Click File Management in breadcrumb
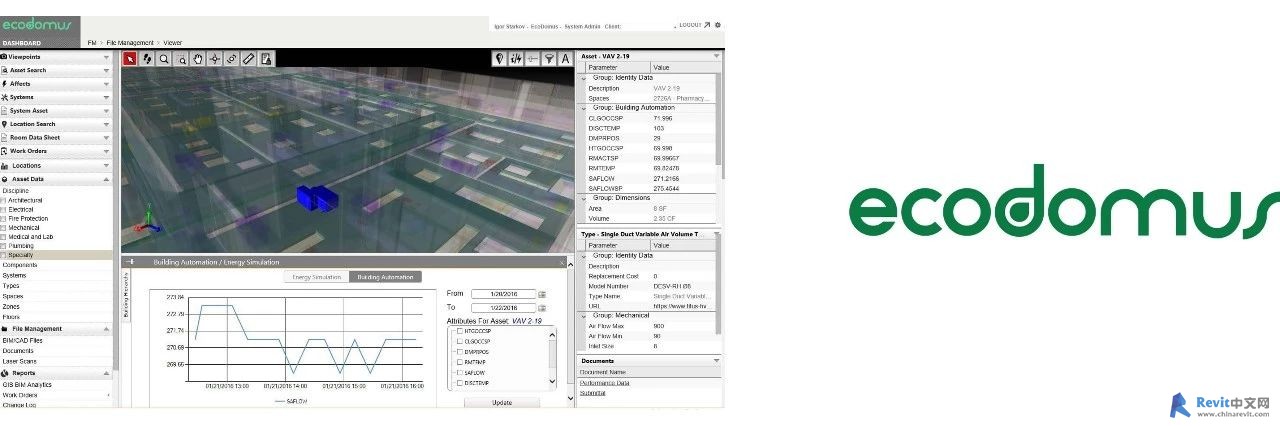1280x426 pixels. [x=130, y=43]
